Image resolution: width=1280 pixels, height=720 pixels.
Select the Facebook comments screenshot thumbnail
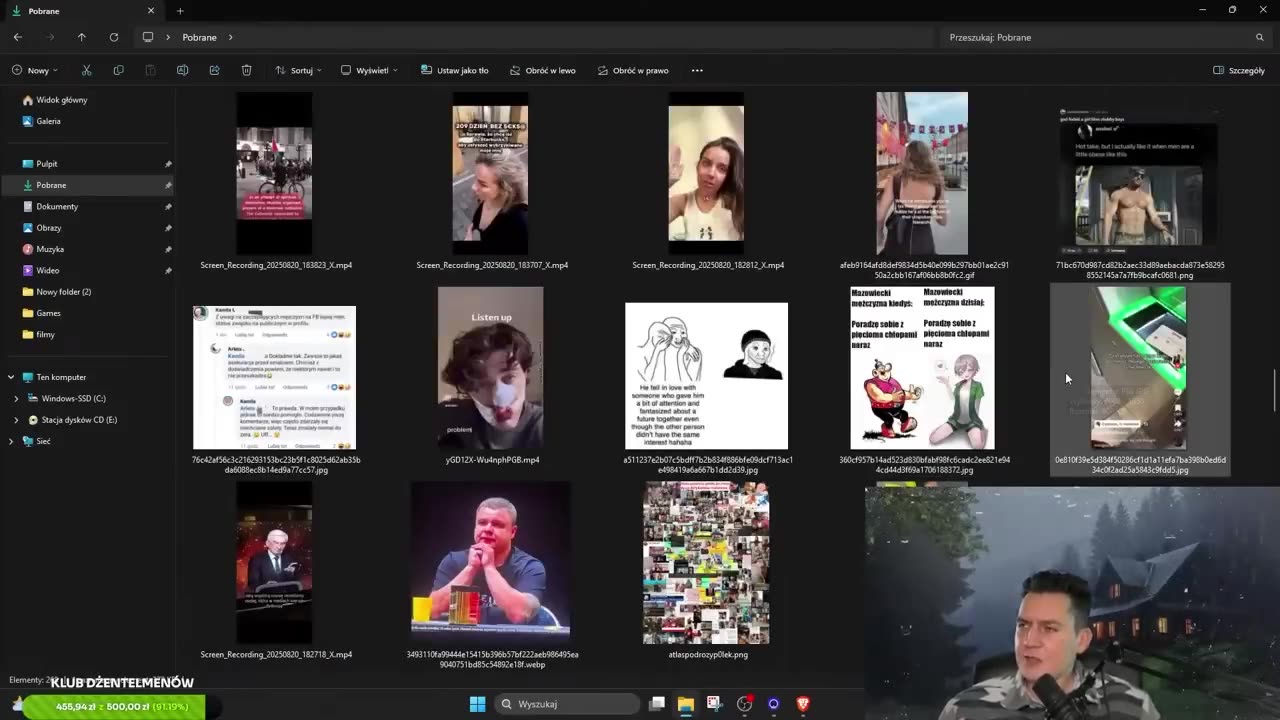tap(274, 378)
